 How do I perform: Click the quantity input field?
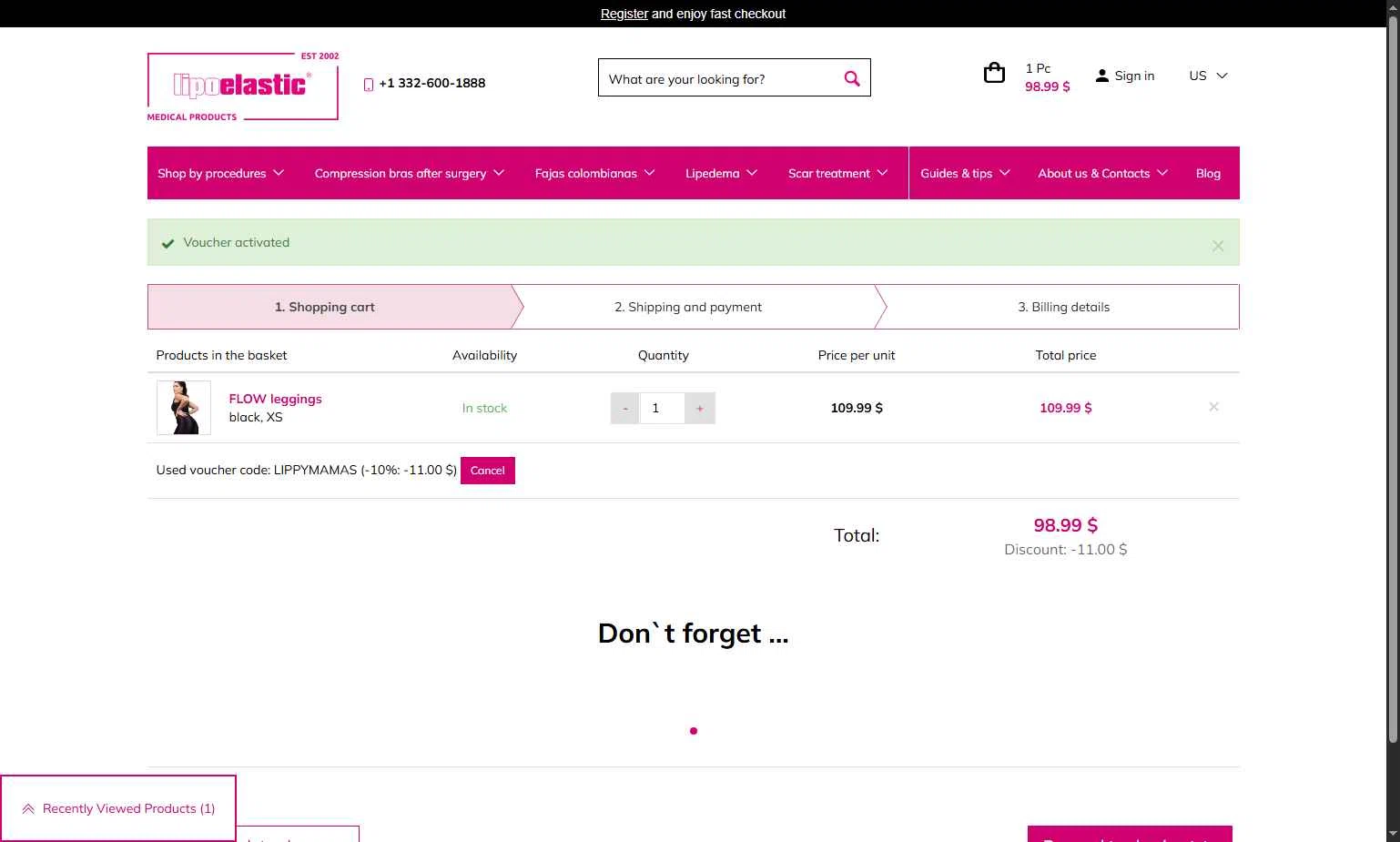click(662, 408)
